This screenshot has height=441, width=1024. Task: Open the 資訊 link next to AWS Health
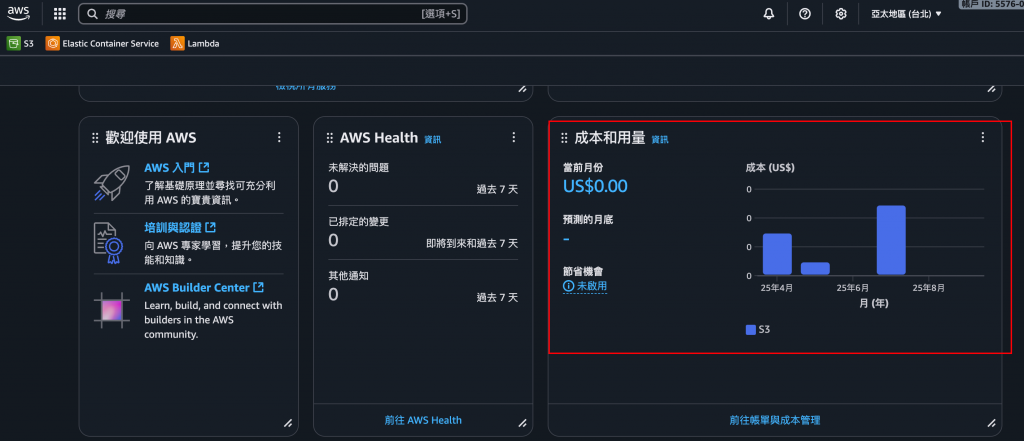click(x=432, y=140)
